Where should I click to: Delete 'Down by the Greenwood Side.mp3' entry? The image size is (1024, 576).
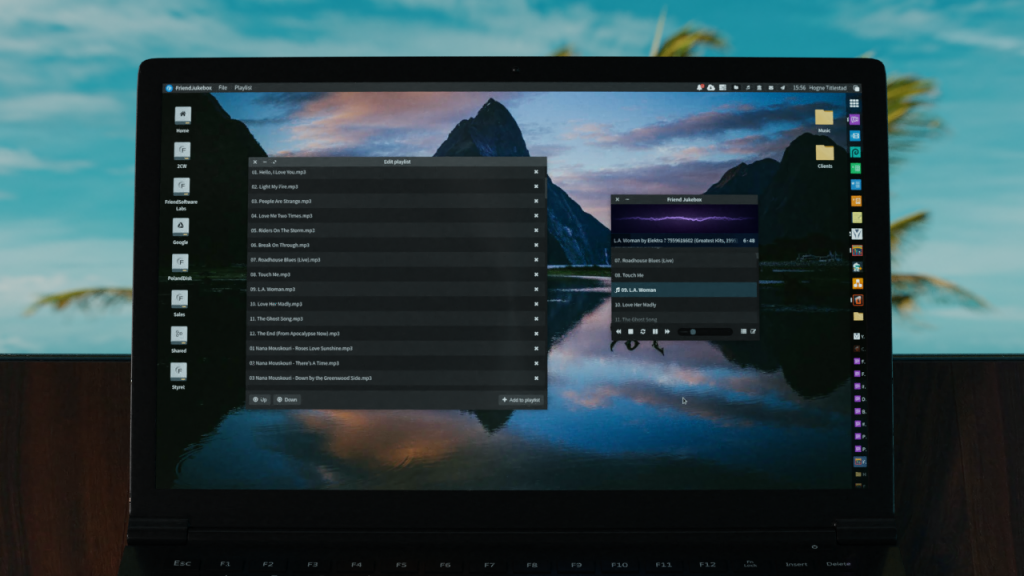click(536, 378)
